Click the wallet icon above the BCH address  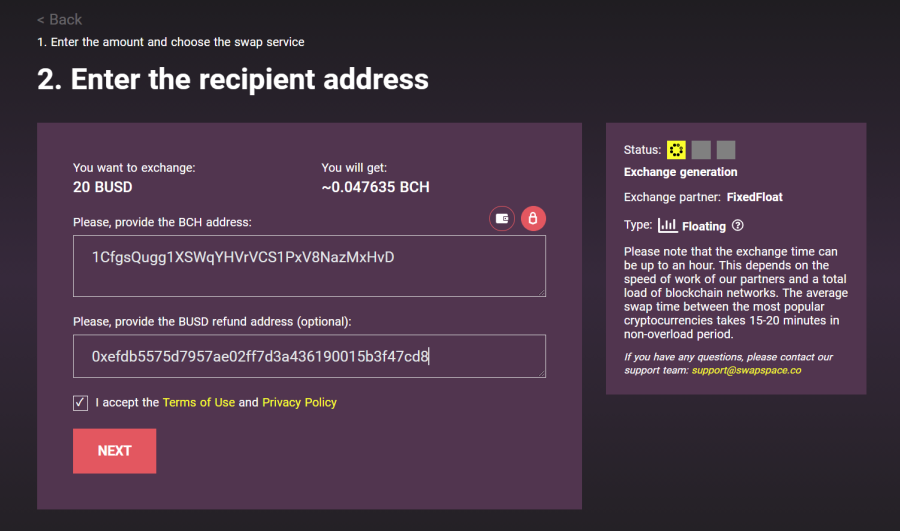pyautogui.click(x=502, y=219)
